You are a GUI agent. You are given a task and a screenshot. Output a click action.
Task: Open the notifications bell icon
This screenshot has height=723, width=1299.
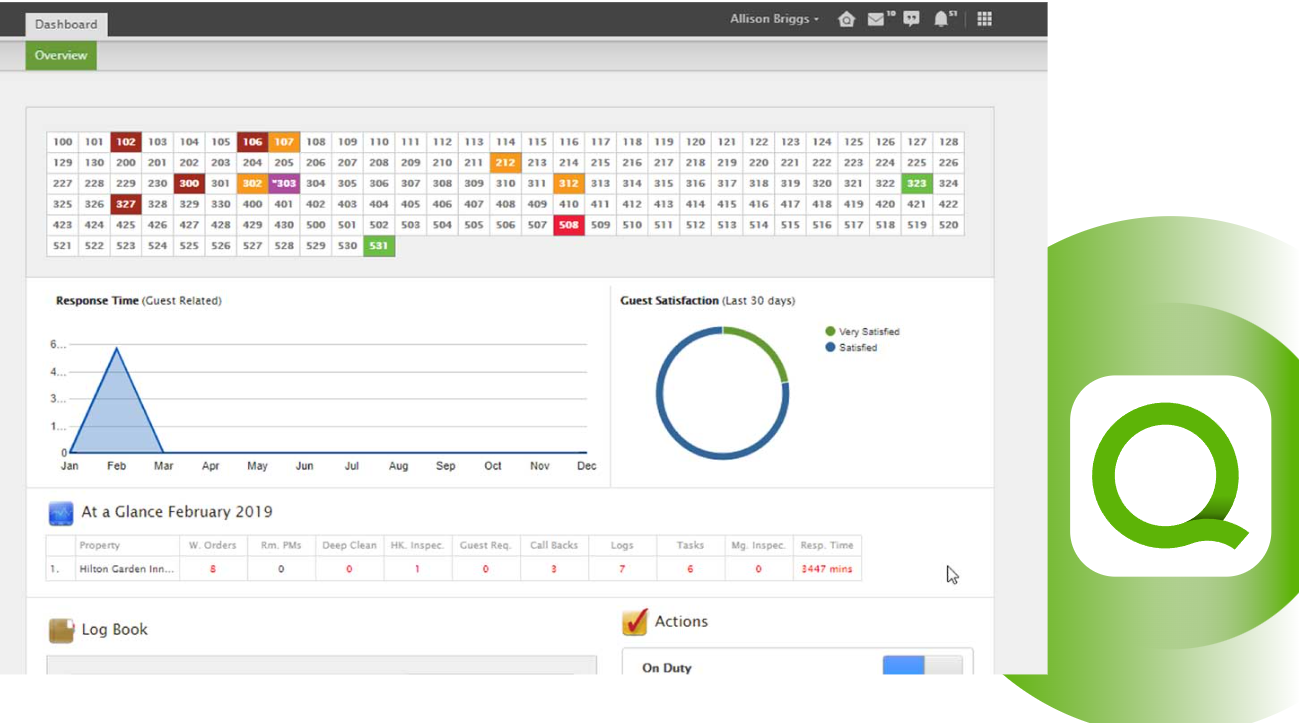pos(941,19)
